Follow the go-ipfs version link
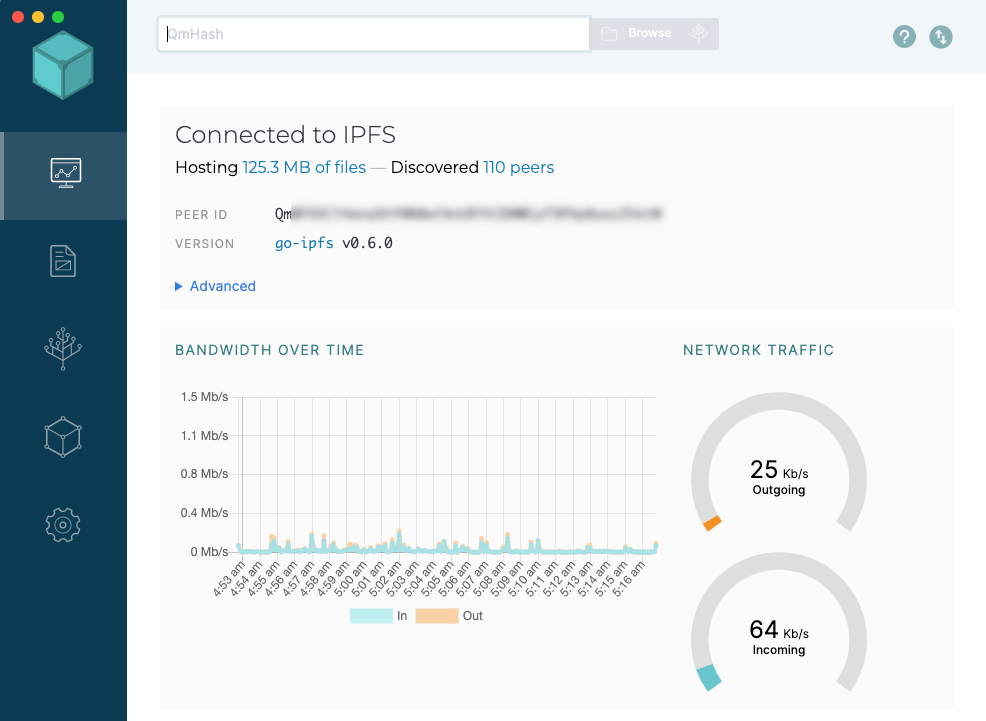 (304, 243)
